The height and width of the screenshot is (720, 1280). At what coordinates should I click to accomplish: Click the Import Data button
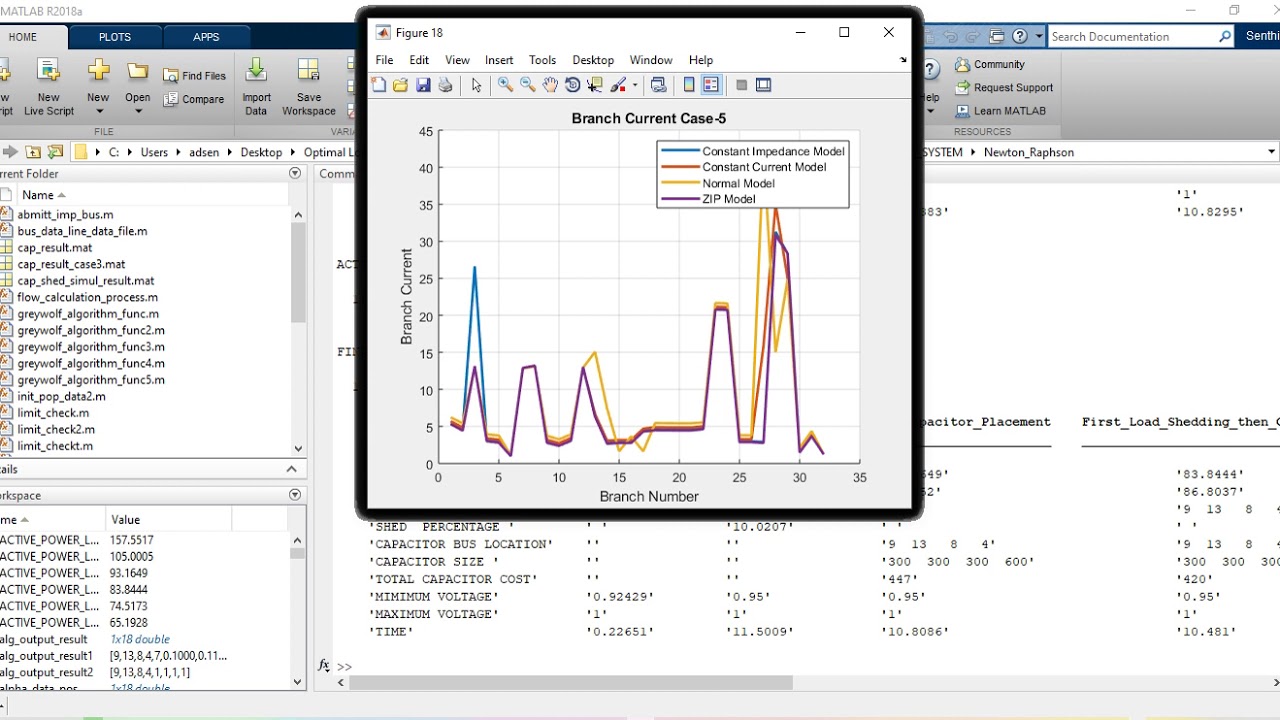[x=256, y=87]
